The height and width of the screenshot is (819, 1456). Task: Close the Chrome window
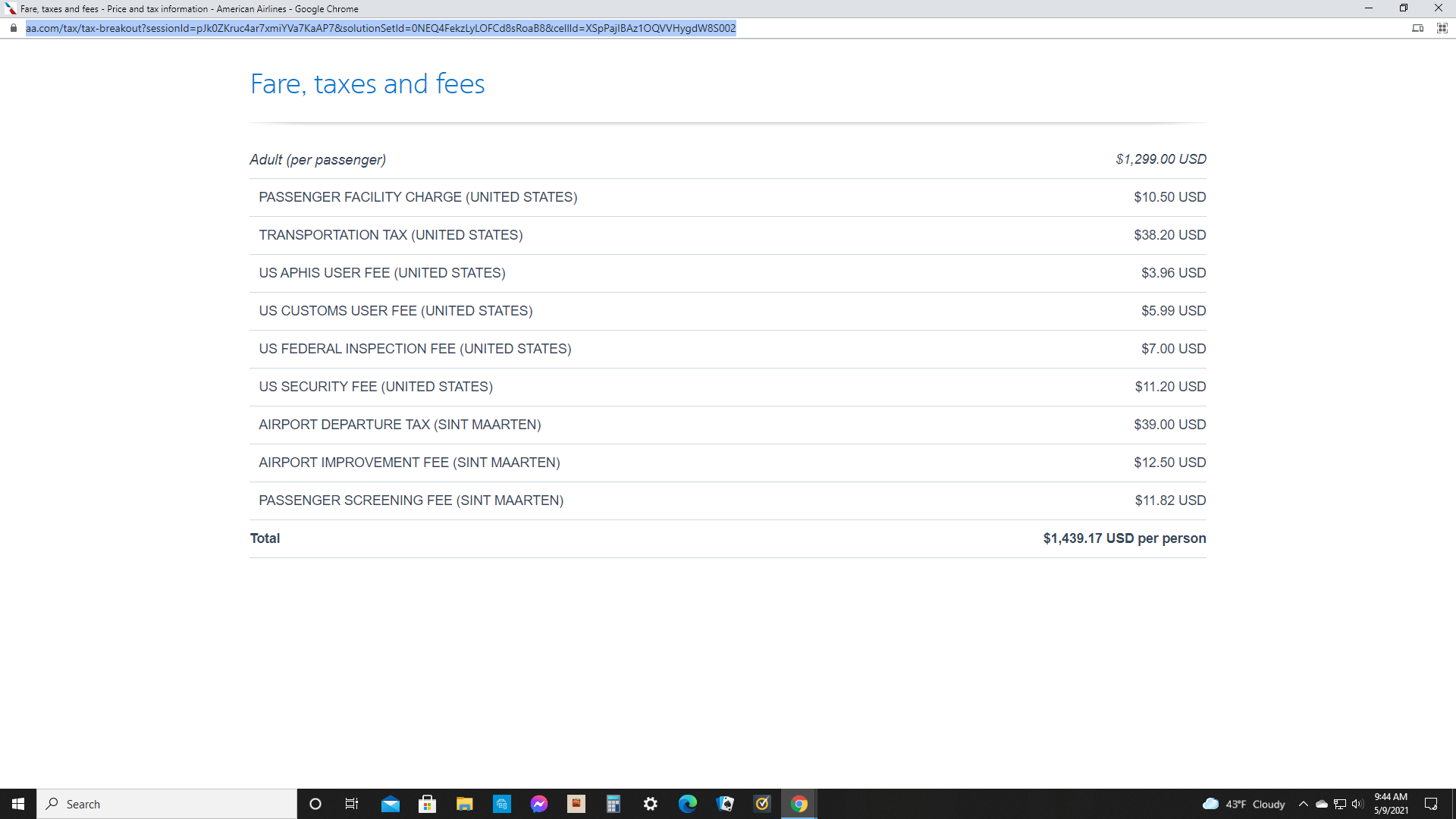click(x=1439, y=8)
